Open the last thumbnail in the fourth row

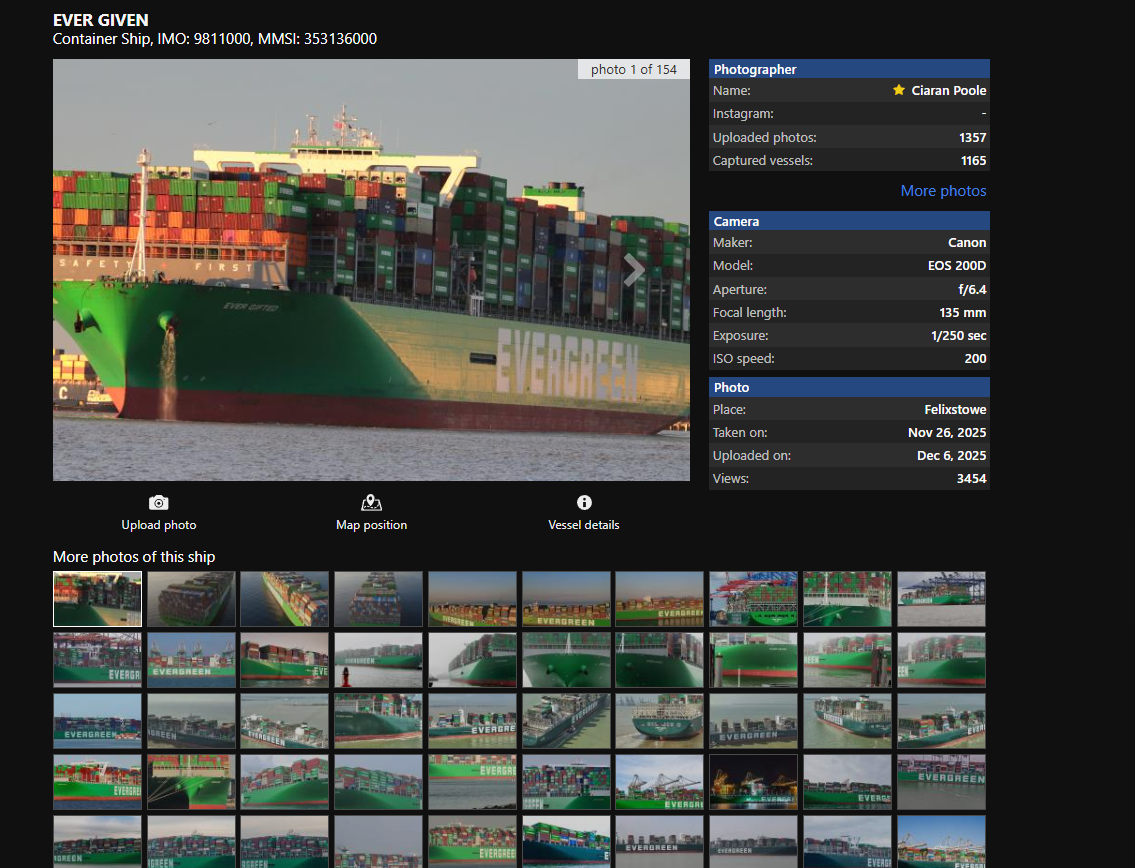coord(941,782)
